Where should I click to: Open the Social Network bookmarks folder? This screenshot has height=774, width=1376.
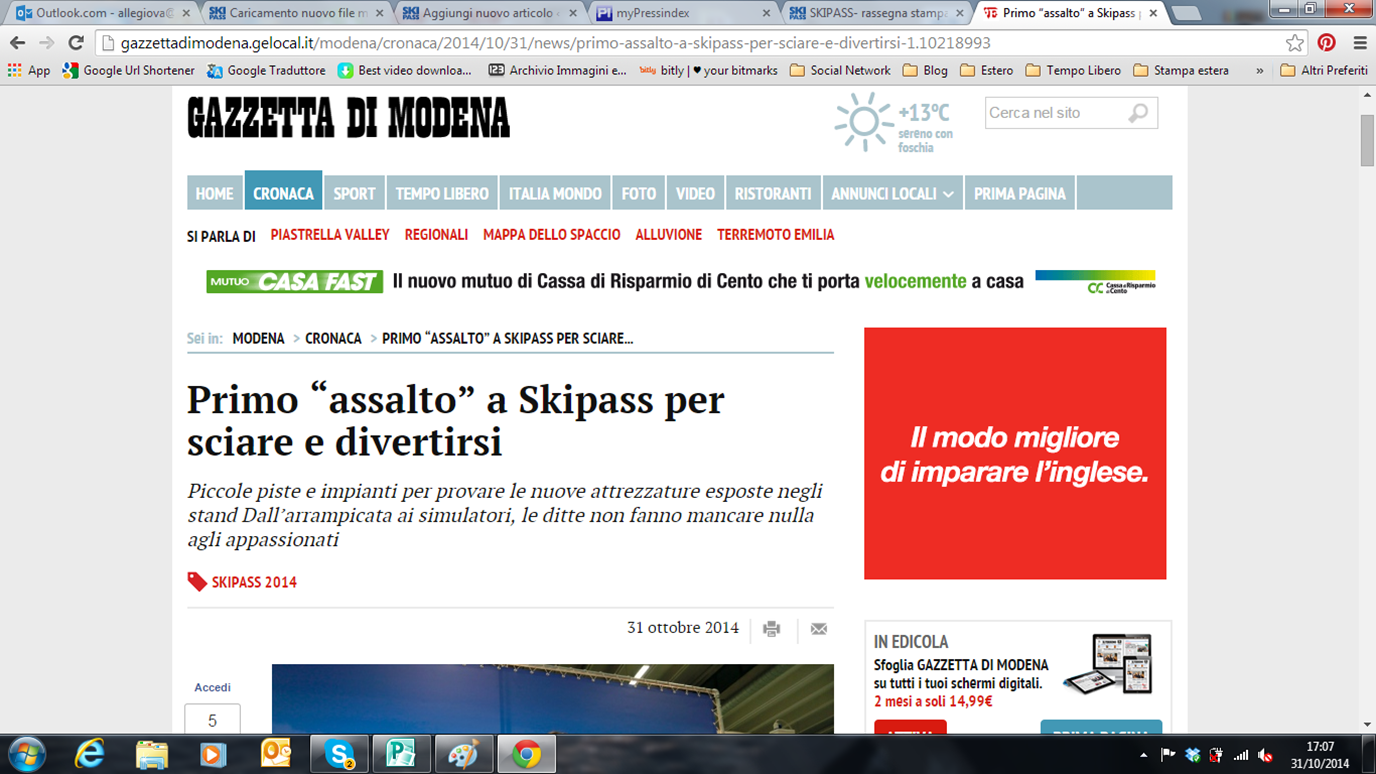[840, 70]
